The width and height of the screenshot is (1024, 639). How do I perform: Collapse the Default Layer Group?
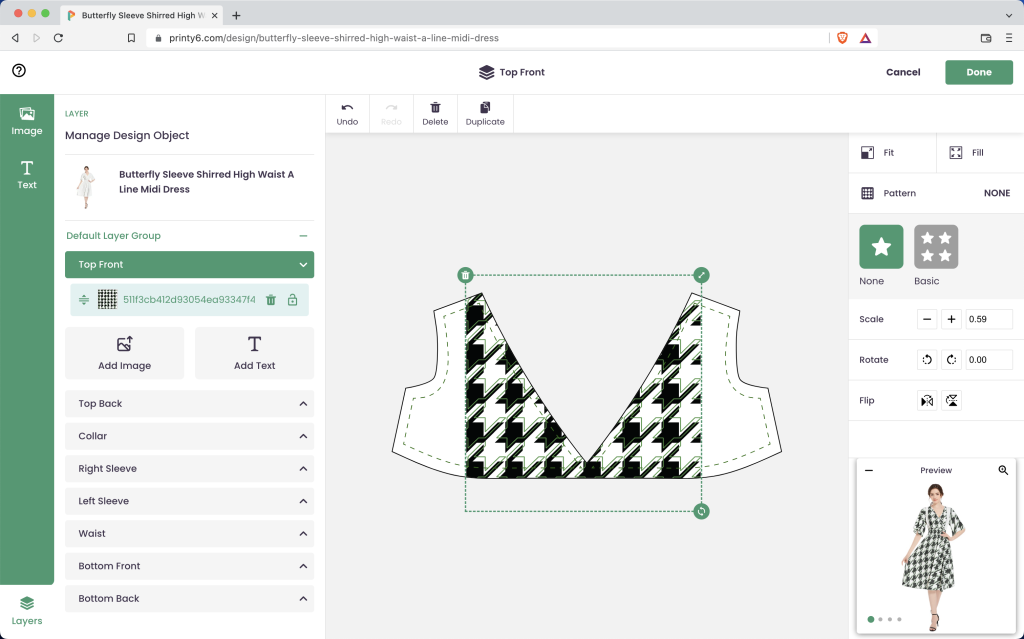coord(302,236)
